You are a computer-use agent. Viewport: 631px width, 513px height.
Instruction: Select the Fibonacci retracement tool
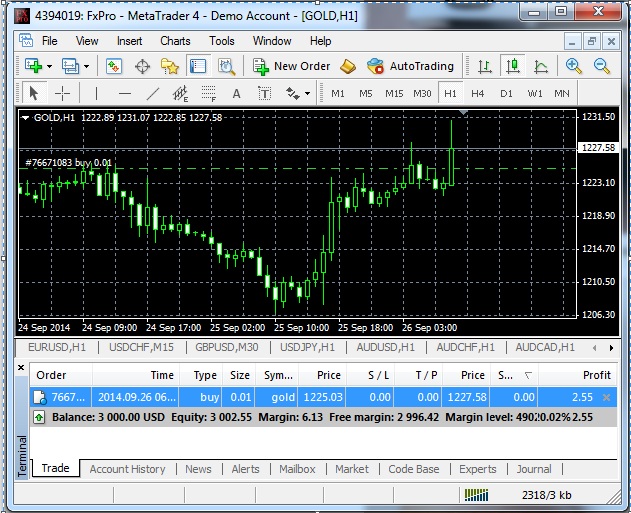(x=208, y=93)
